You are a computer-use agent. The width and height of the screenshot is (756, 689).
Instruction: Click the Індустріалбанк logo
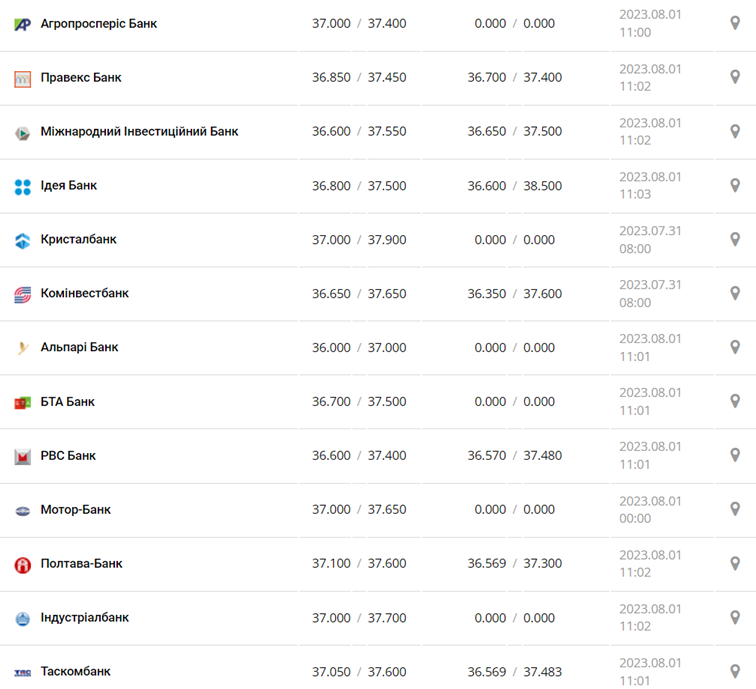pos(23,618)
